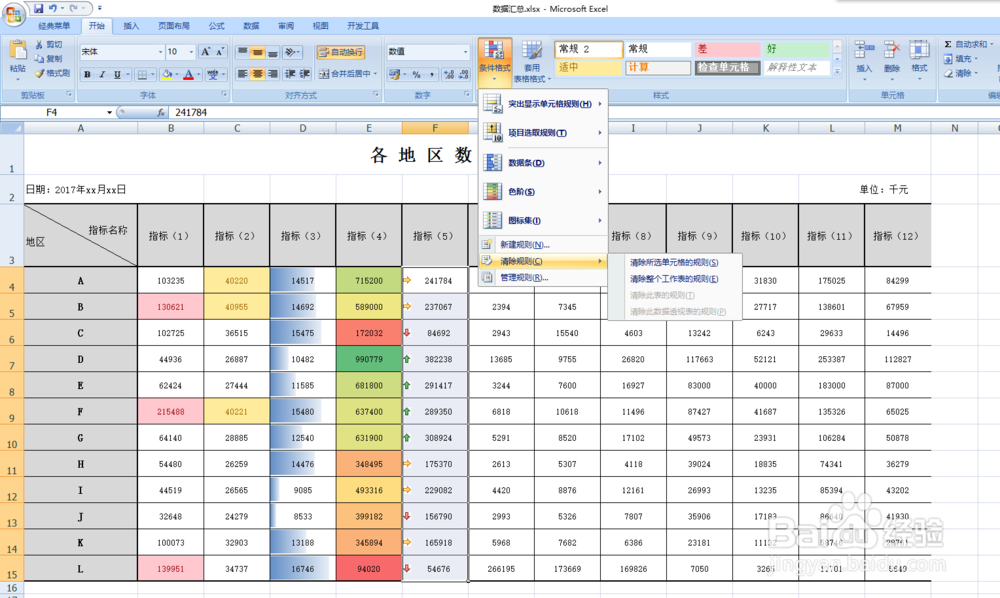
Task: Select the 新建规则 menu entry
Action: pos(543,245)
